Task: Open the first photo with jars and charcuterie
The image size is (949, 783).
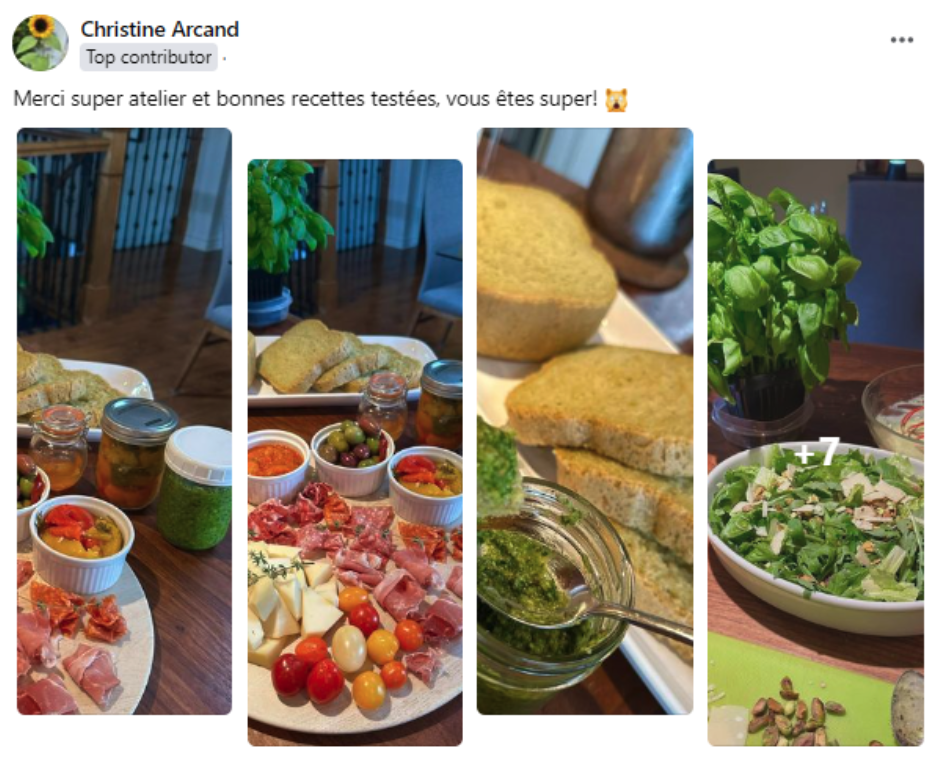Action: (x=124, y=421)
